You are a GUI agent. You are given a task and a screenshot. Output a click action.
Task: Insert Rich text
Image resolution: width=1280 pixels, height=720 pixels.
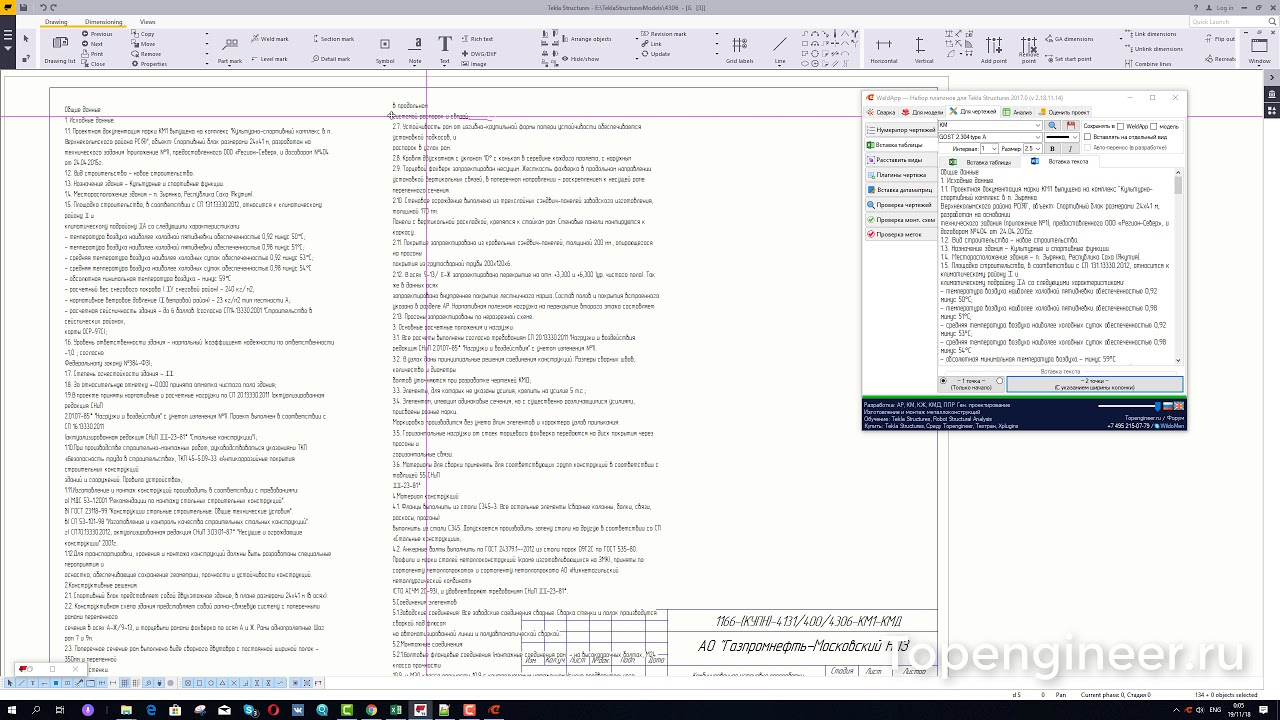pyautogui.click(x=478, y=39)
